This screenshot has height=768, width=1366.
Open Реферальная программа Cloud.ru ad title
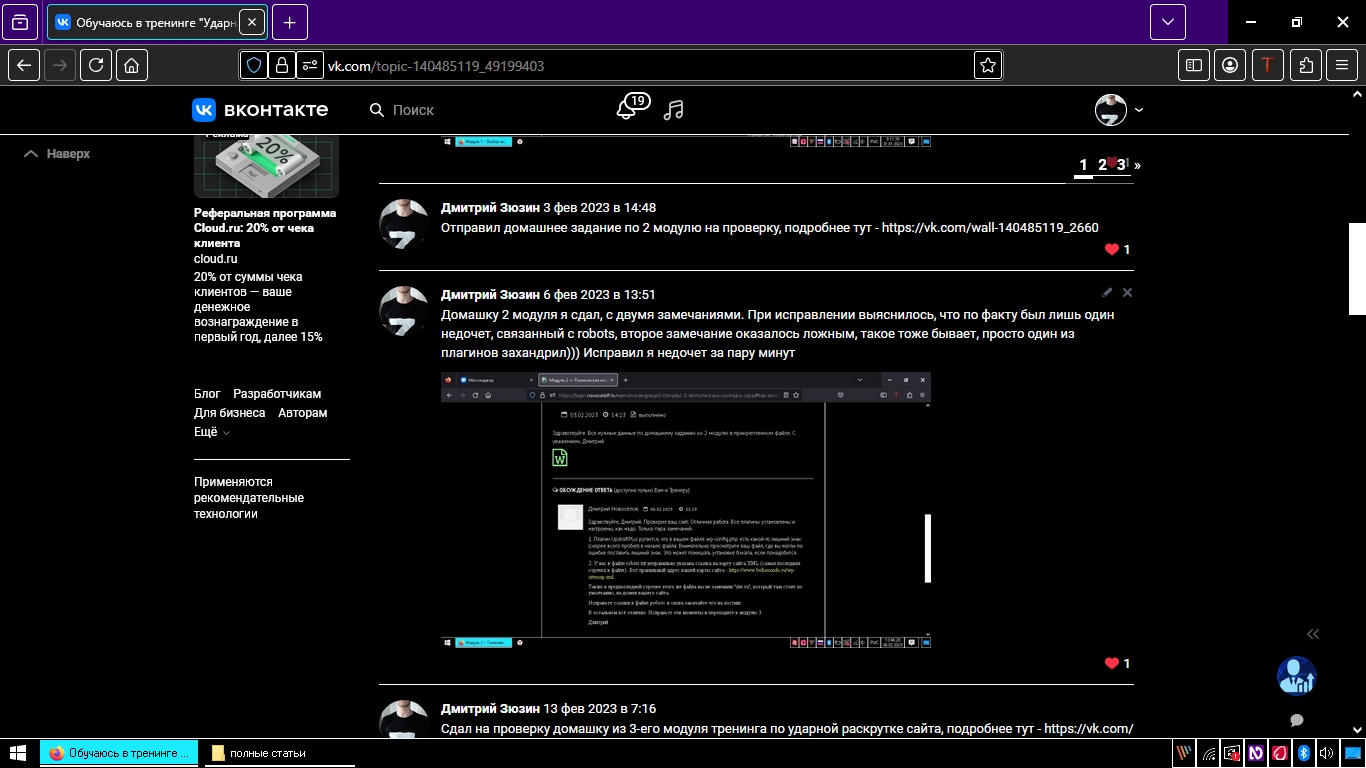pyautogui.click(x=265, y=228)
